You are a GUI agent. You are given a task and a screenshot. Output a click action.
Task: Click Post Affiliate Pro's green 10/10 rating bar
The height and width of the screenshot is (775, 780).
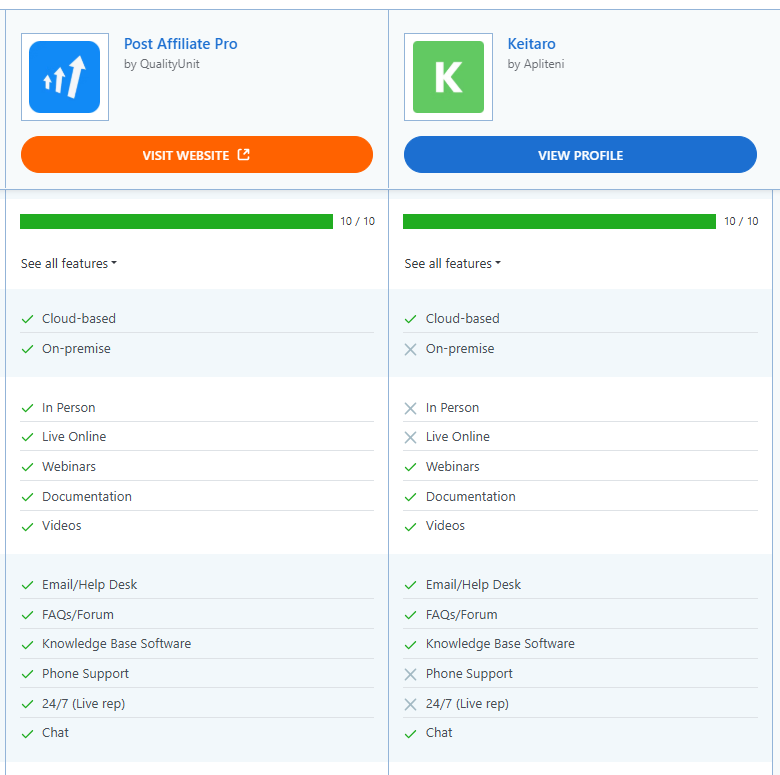176,222
